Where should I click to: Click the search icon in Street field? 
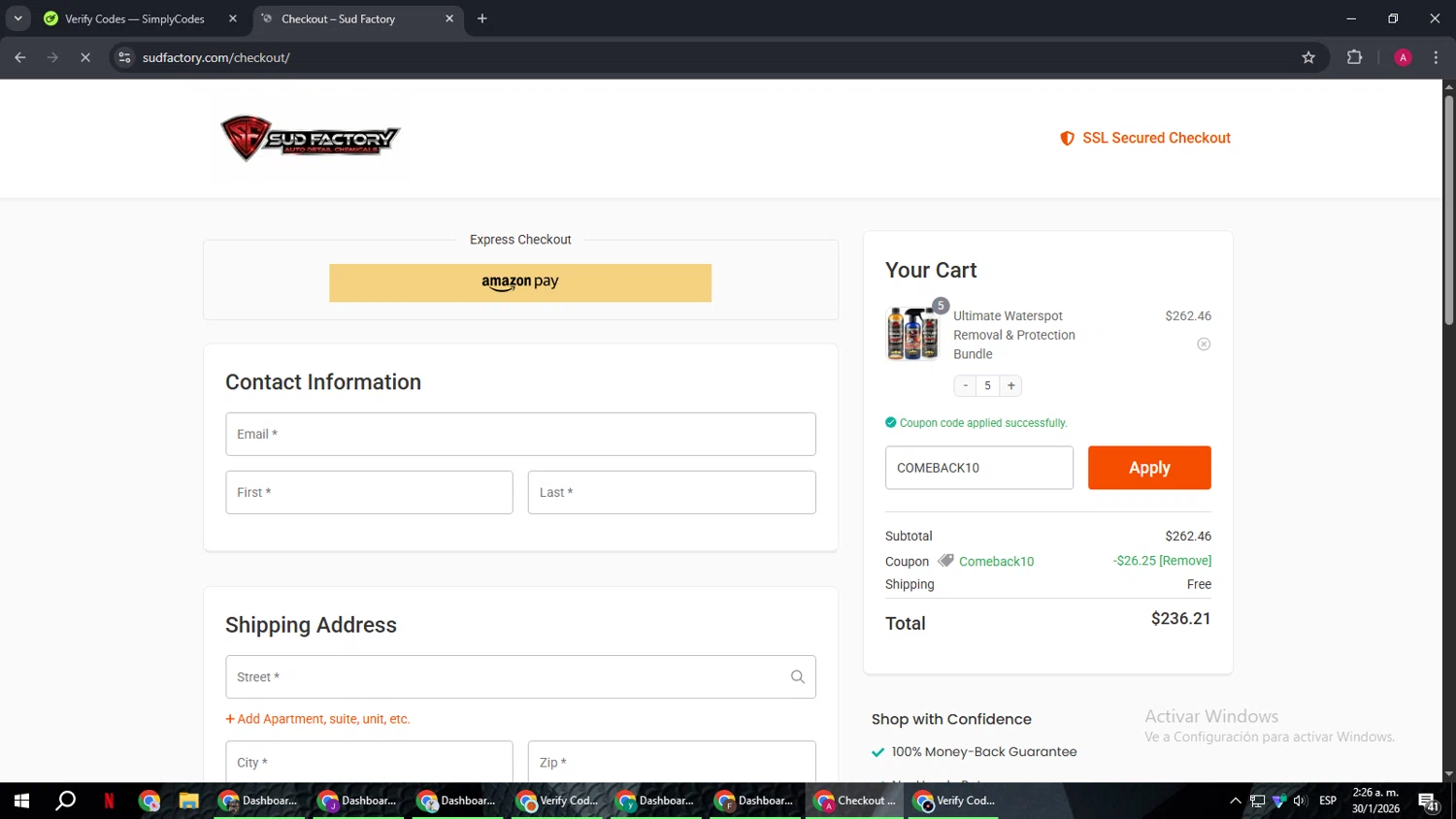click(797, 677)
